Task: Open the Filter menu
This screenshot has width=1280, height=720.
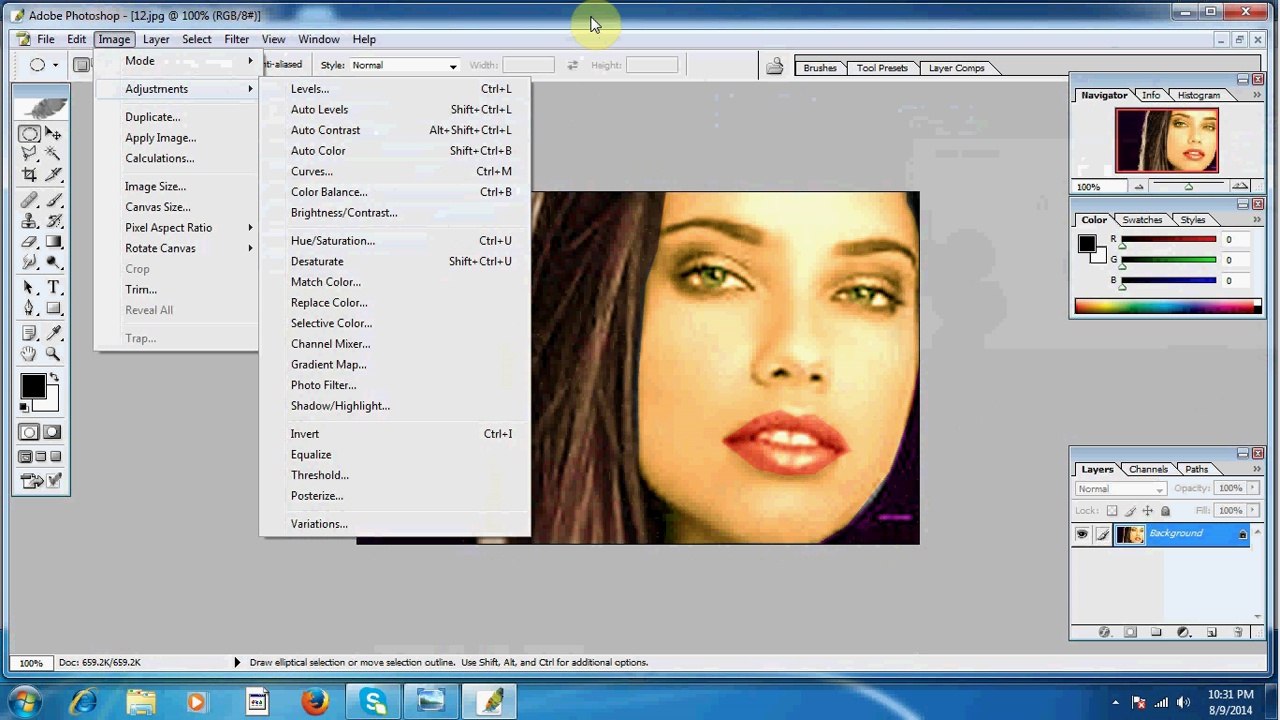Action: (236, 39)
